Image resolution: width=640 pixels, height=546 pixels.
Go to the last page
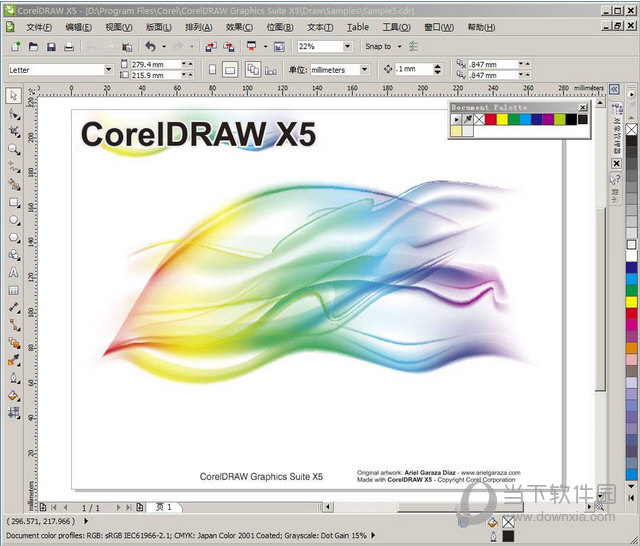click(x=128, y=507)
